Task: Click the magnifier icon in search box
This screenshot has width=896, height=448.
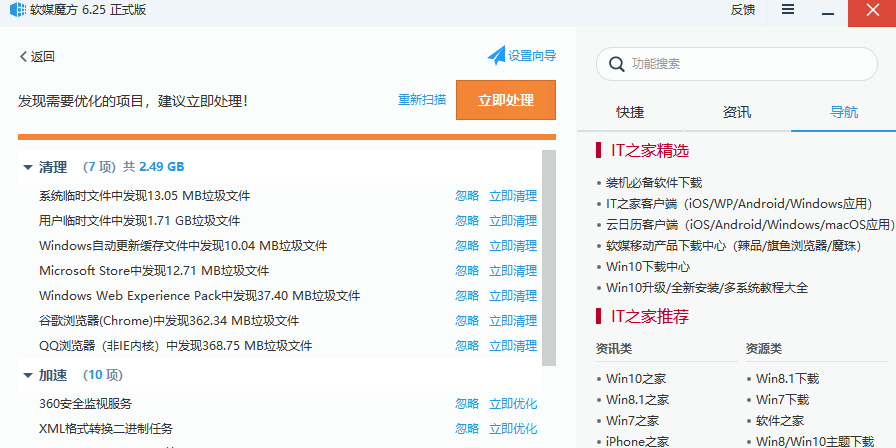Action: [x=616, y=64]
